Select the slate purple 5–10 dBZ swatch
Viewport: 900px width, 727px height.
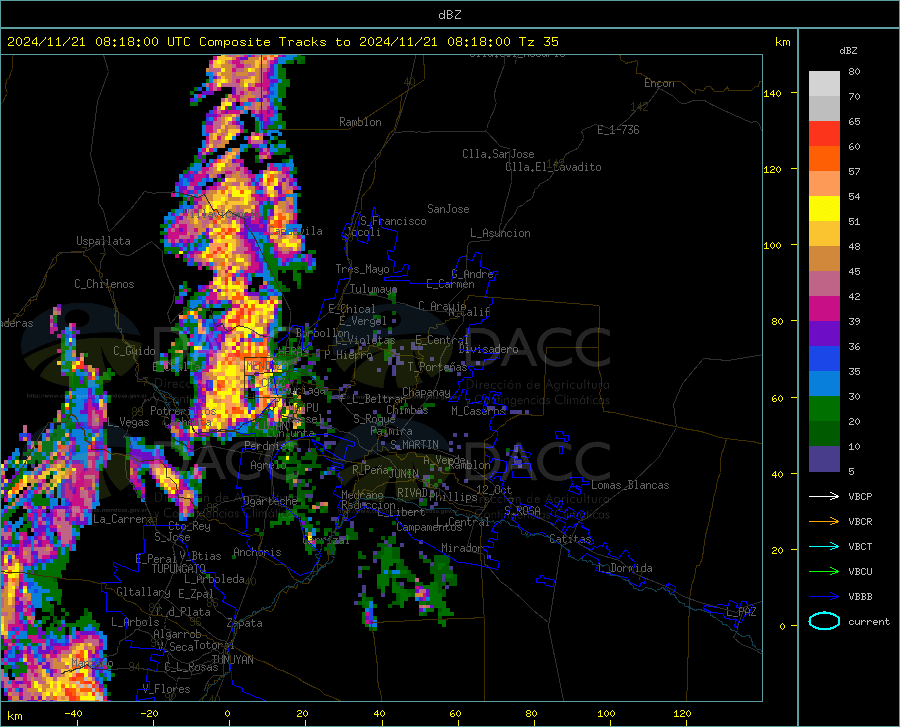coord(824,459)
